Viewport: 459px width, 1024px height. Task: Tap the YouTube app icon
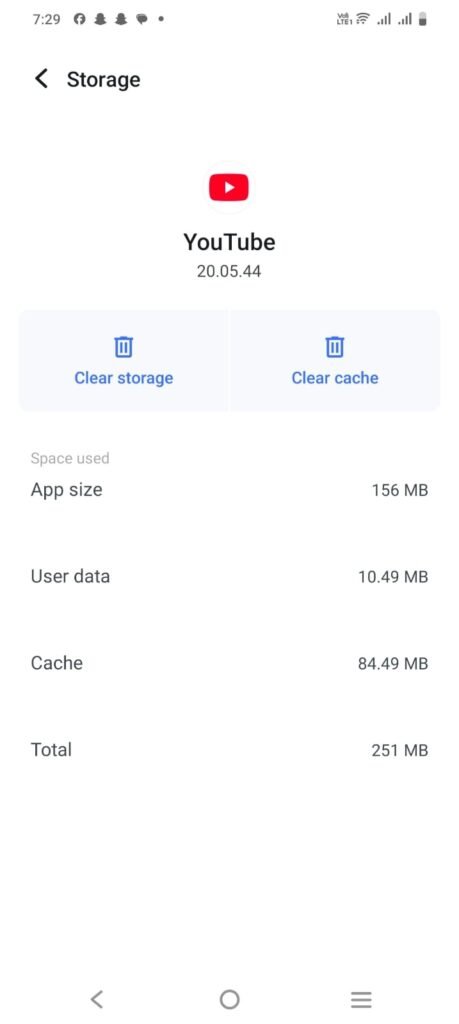click(229, 187)
